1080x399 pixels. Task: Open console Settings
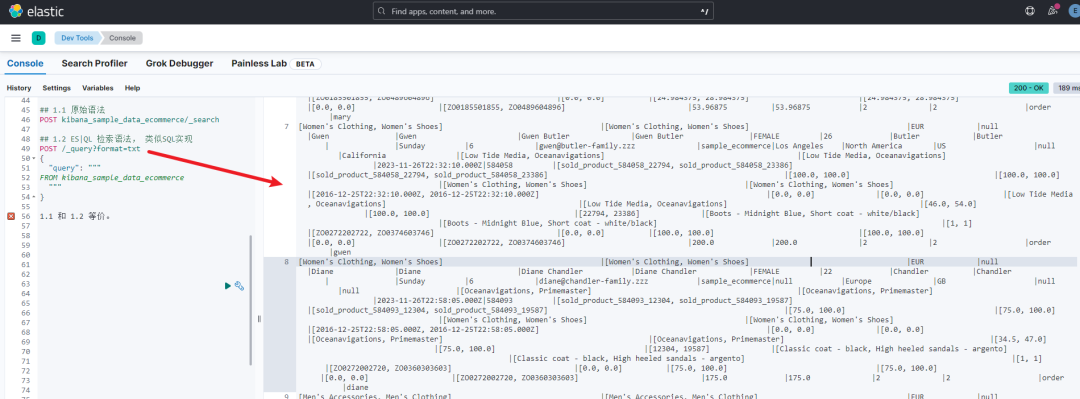pyautogui.click(x=56, y=88)
